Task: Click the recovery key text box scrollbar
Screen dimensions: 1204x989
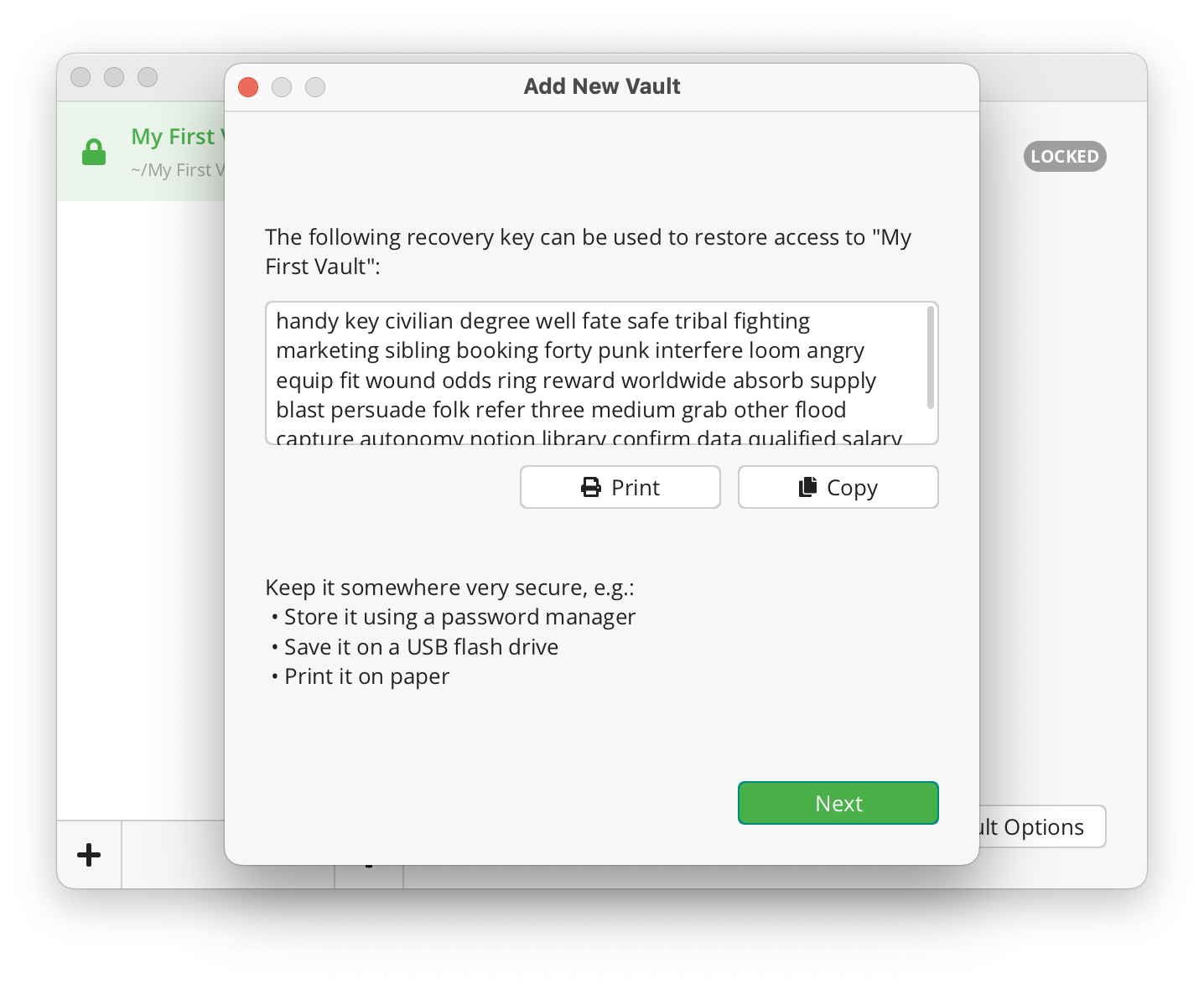Action: [x=930, y=357]
